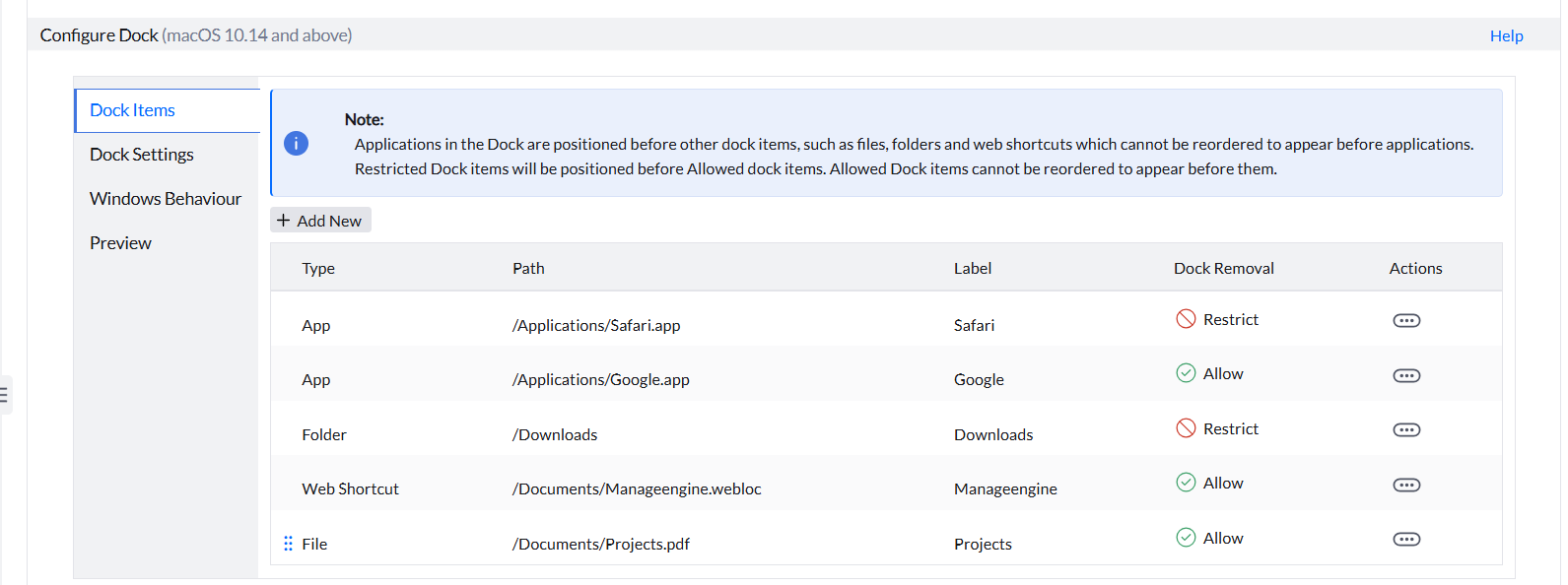Click the Allow text in Google row
Image resolution: width=1568 pixels, height=585 pixels.
[x=1223, y=374]
